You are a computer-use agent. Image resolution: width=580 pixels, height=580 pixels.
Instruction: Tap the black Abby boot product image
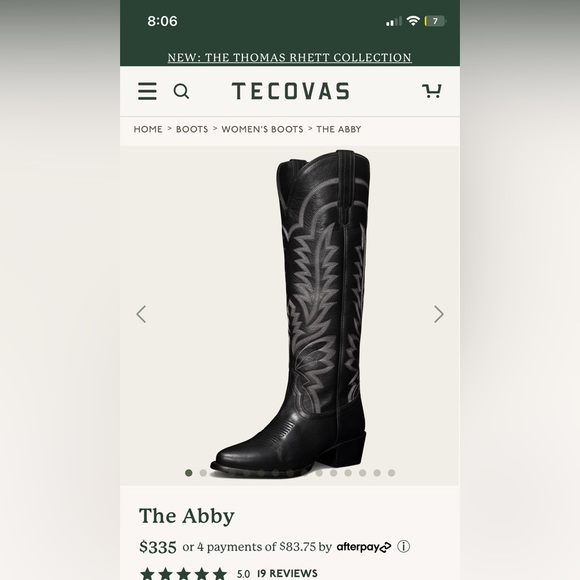[290, 314]
